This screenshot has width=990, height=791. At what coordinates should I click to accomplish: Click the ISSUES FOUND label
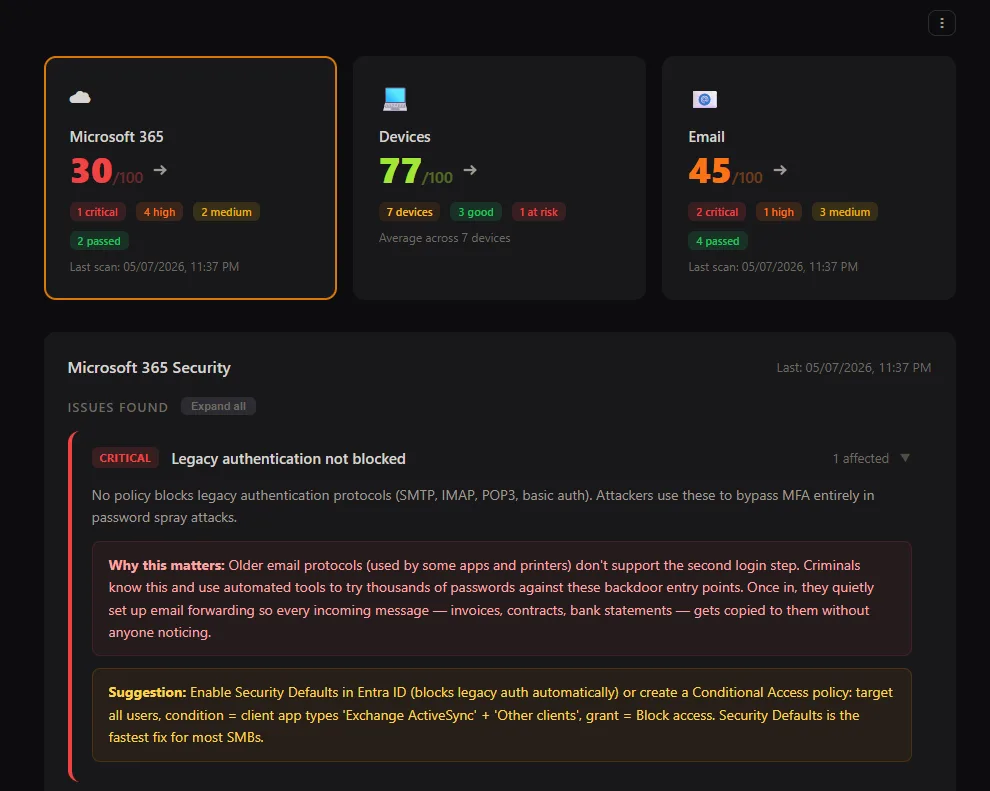pos(117,407)
